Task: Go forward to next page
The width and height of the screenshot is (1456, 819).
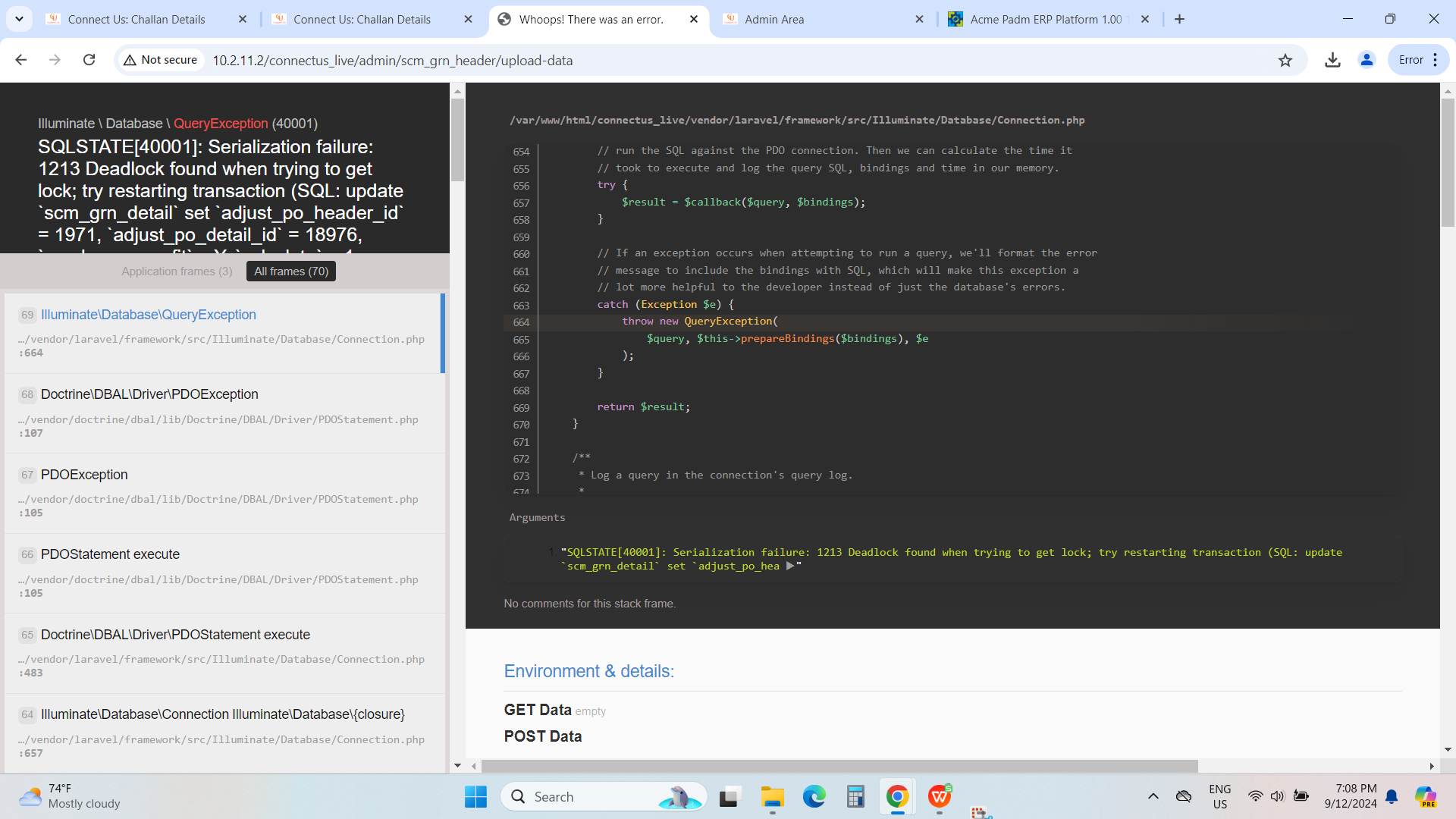Action: click(55, 60)
